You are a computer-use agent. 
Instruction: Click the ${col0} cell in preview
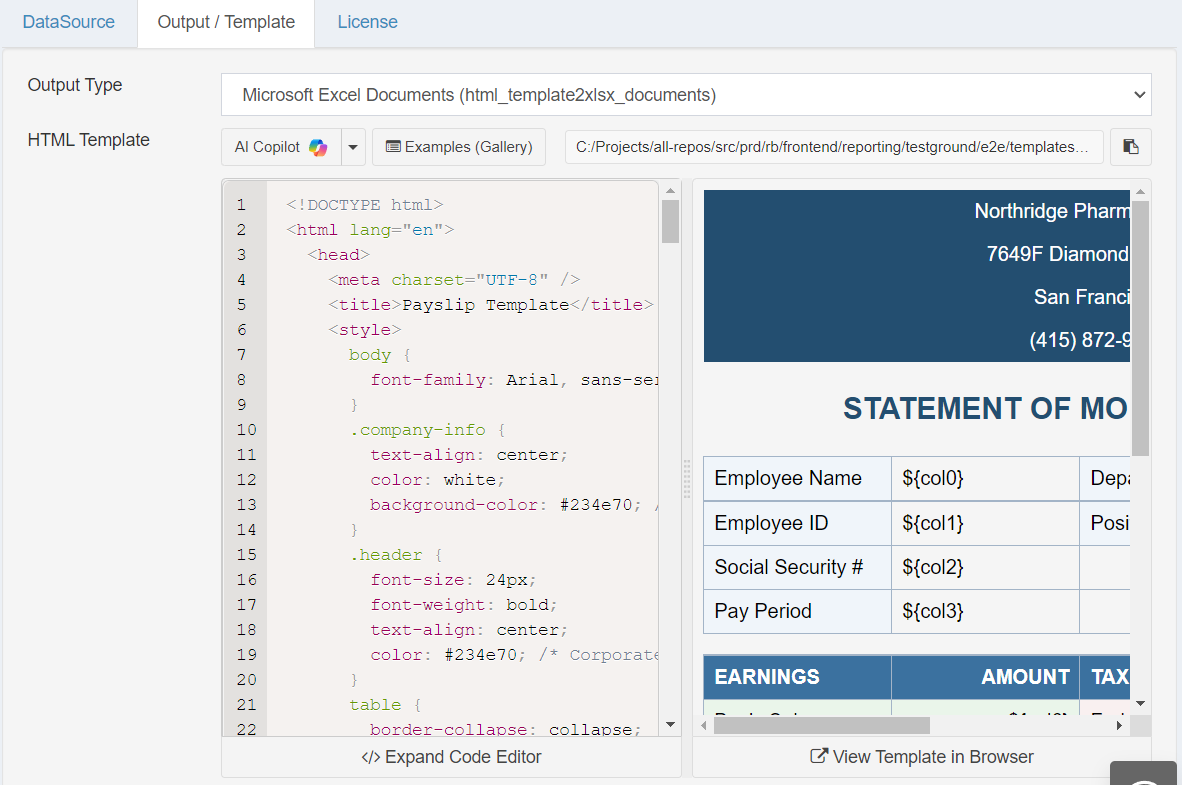coord(985,479)
